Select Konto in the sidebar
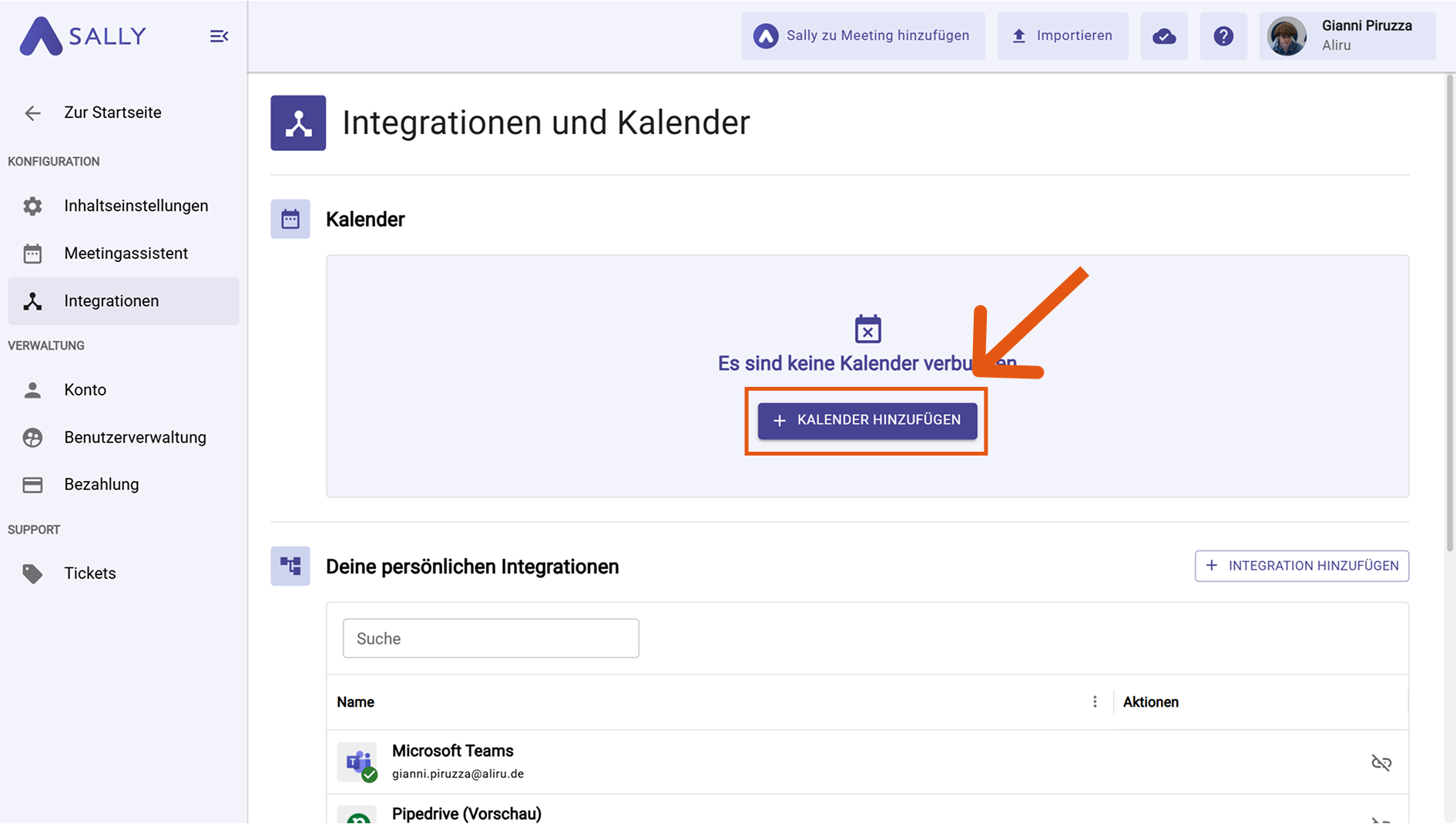The height and width of the screenshot is (824, 1456). (x=85, y=390)
